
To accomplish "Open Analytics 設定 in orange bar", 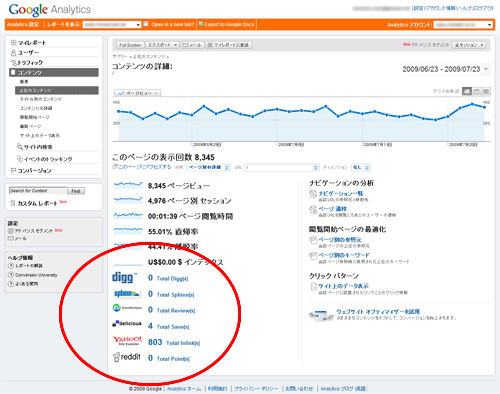I will click(x=23, y=25).
